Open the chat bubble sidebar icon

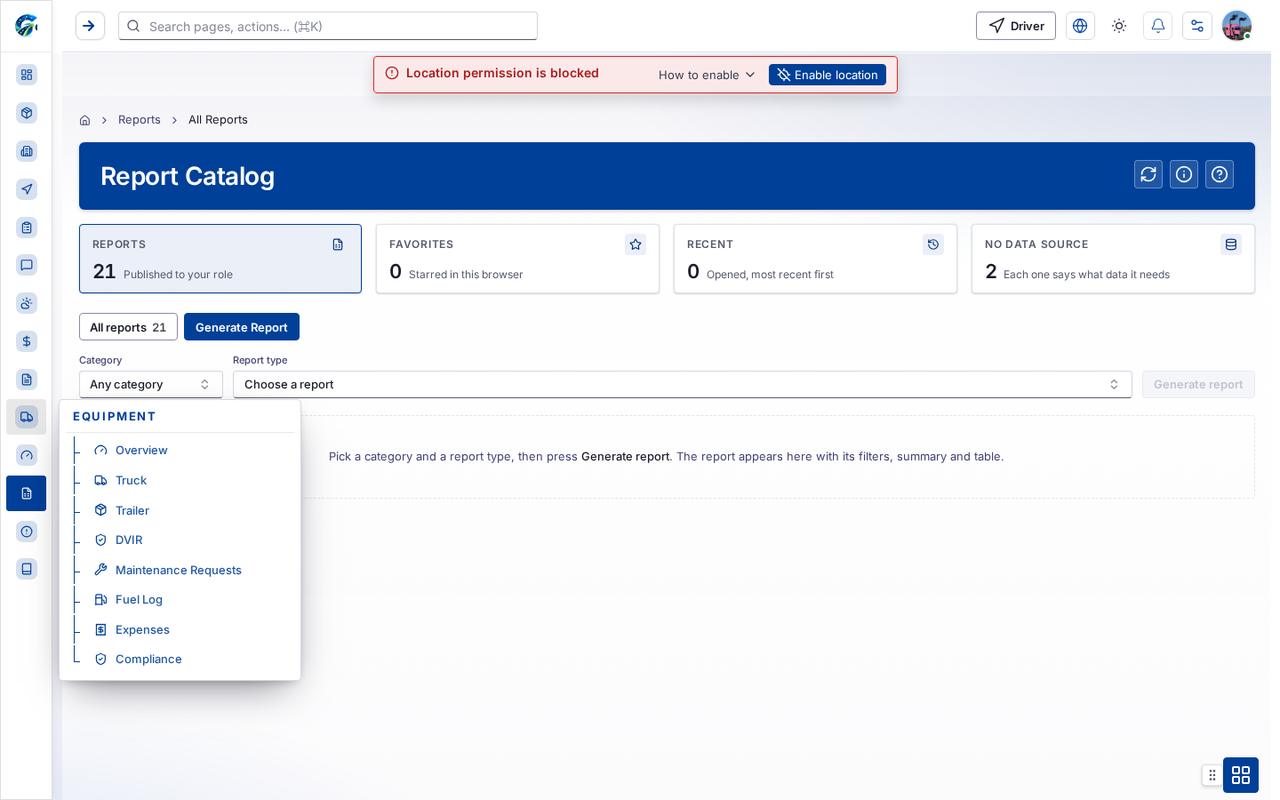point(27,265)
